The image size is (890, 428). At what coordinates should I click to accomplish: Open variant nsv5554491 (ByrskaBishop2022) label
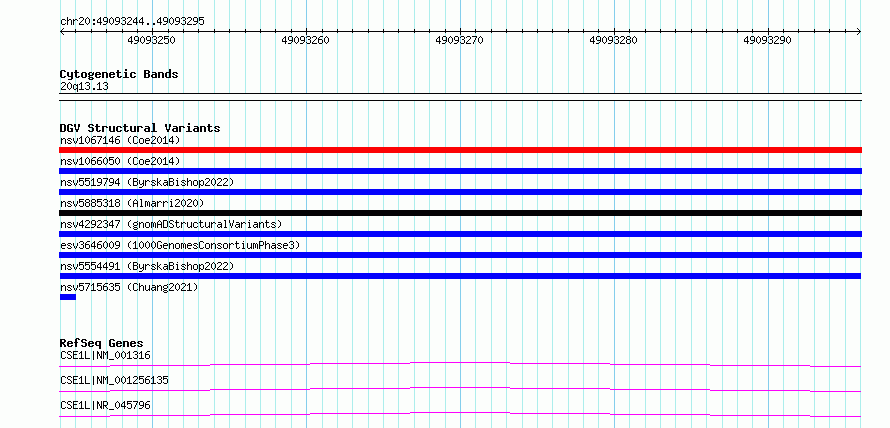(x=146, y=266)
